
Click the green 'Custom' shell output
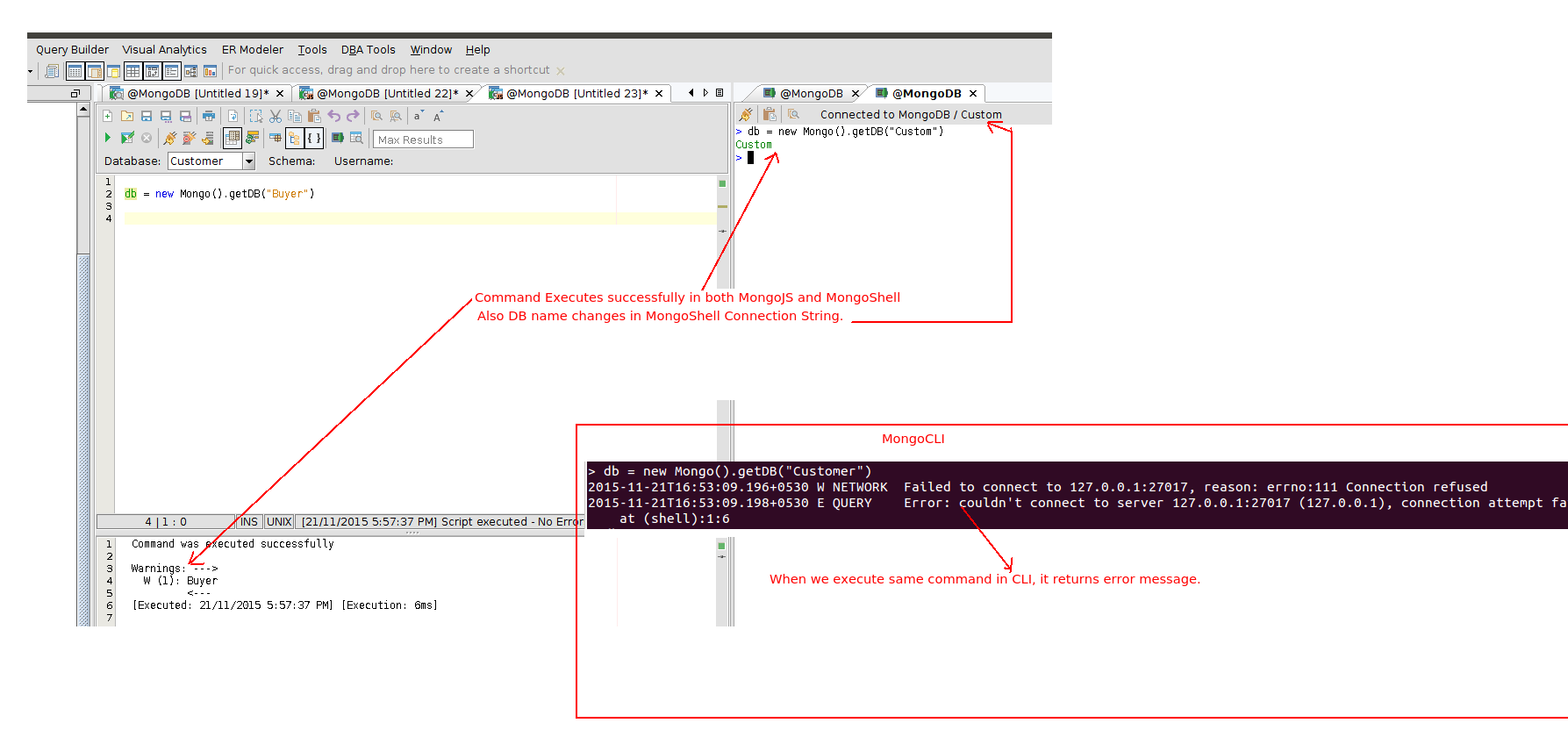[754, 145]
